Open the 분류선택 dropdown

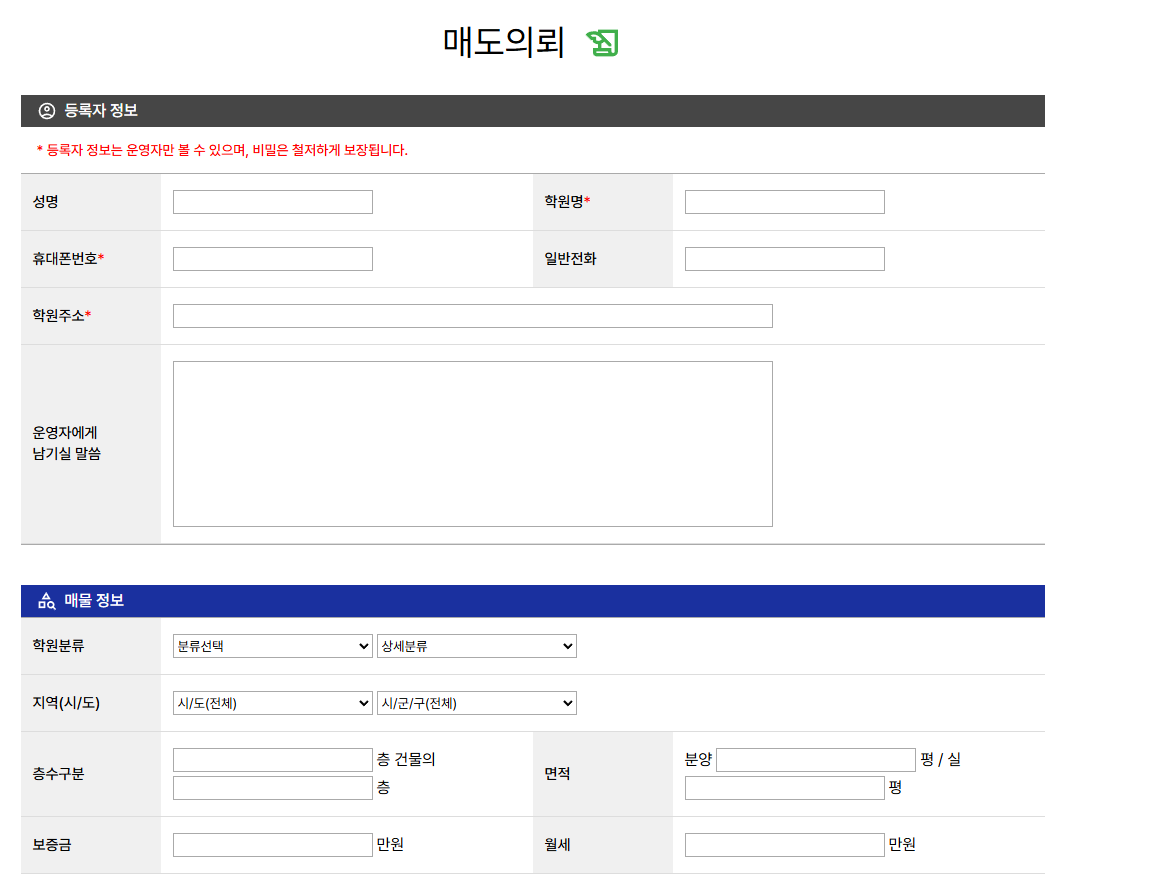272,646
